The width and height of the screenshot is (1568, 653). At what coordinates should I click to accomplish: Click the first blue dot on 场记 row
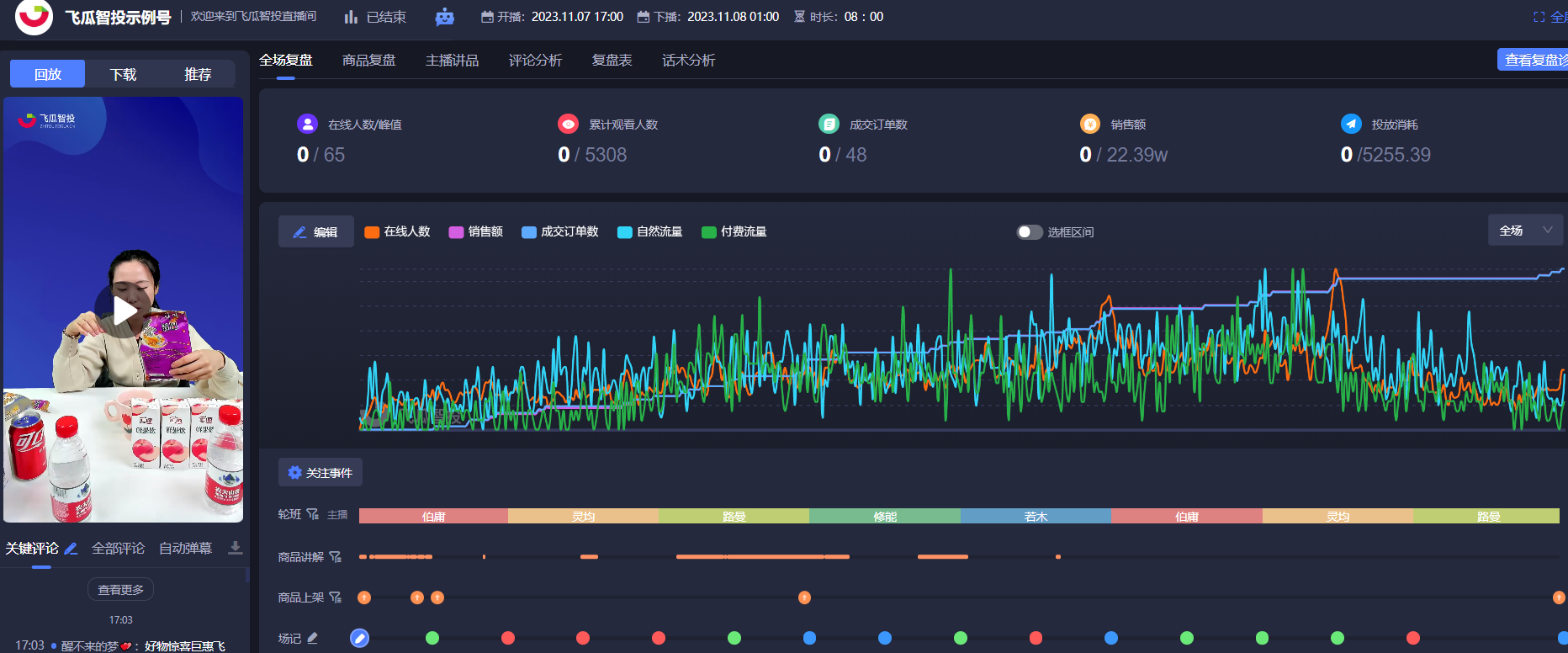coord(809,638)
